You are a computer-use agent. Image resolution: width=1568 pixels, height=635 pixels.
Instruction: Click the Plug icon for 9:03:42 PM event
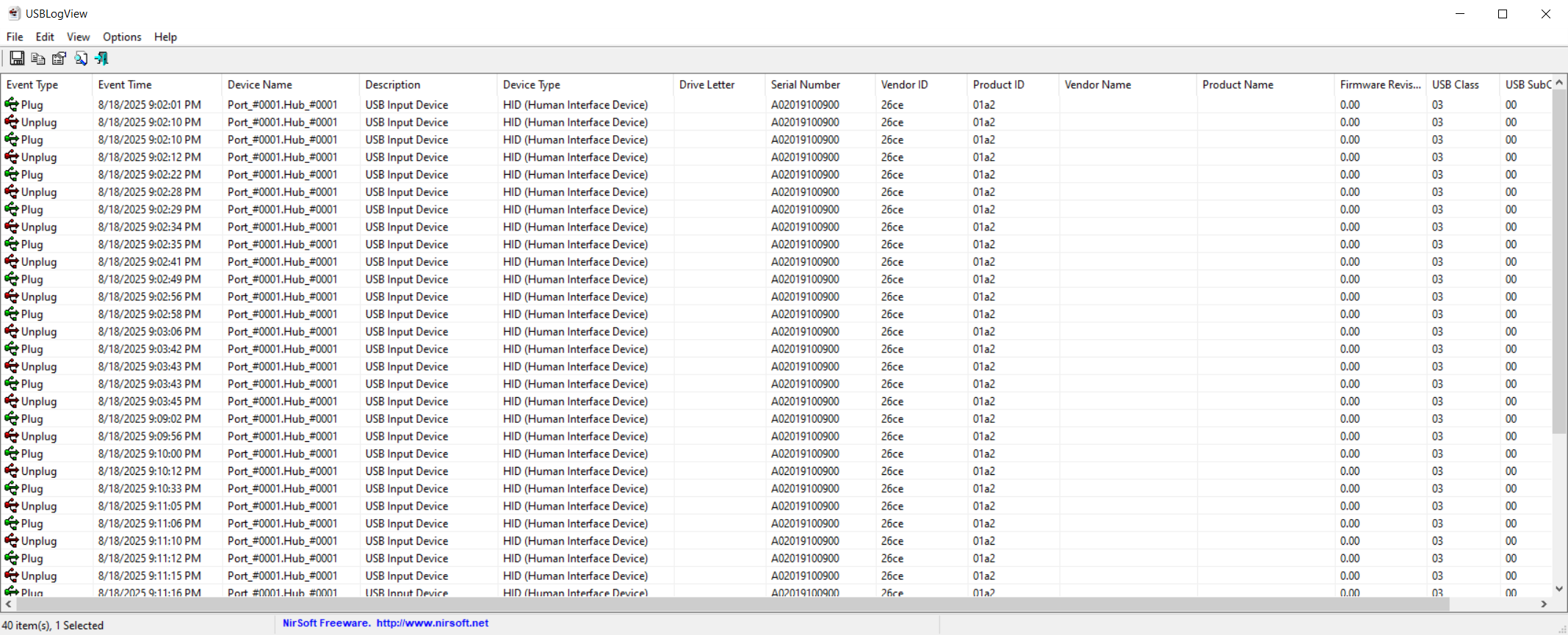point(12,349)
